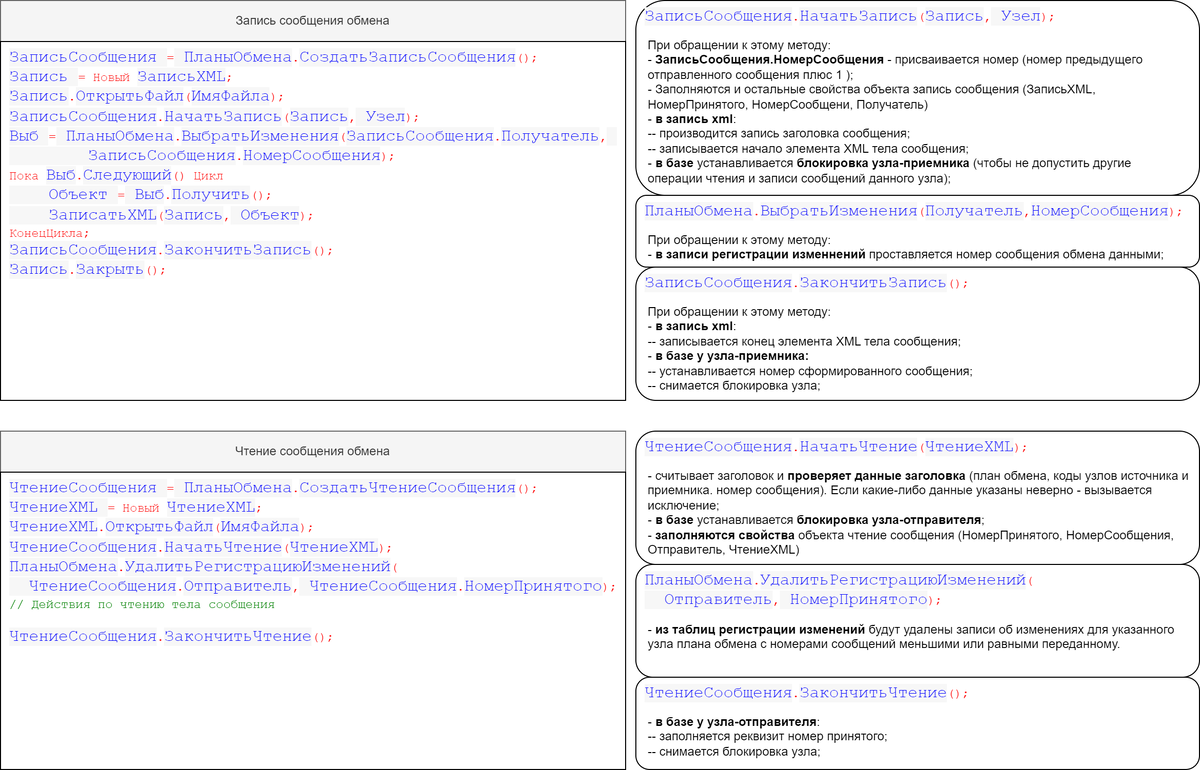Click the code line with 'СоздатьЗаписьСообщения()'
The width and height of the screenshot is (1200, 770).
coord(273,57)
